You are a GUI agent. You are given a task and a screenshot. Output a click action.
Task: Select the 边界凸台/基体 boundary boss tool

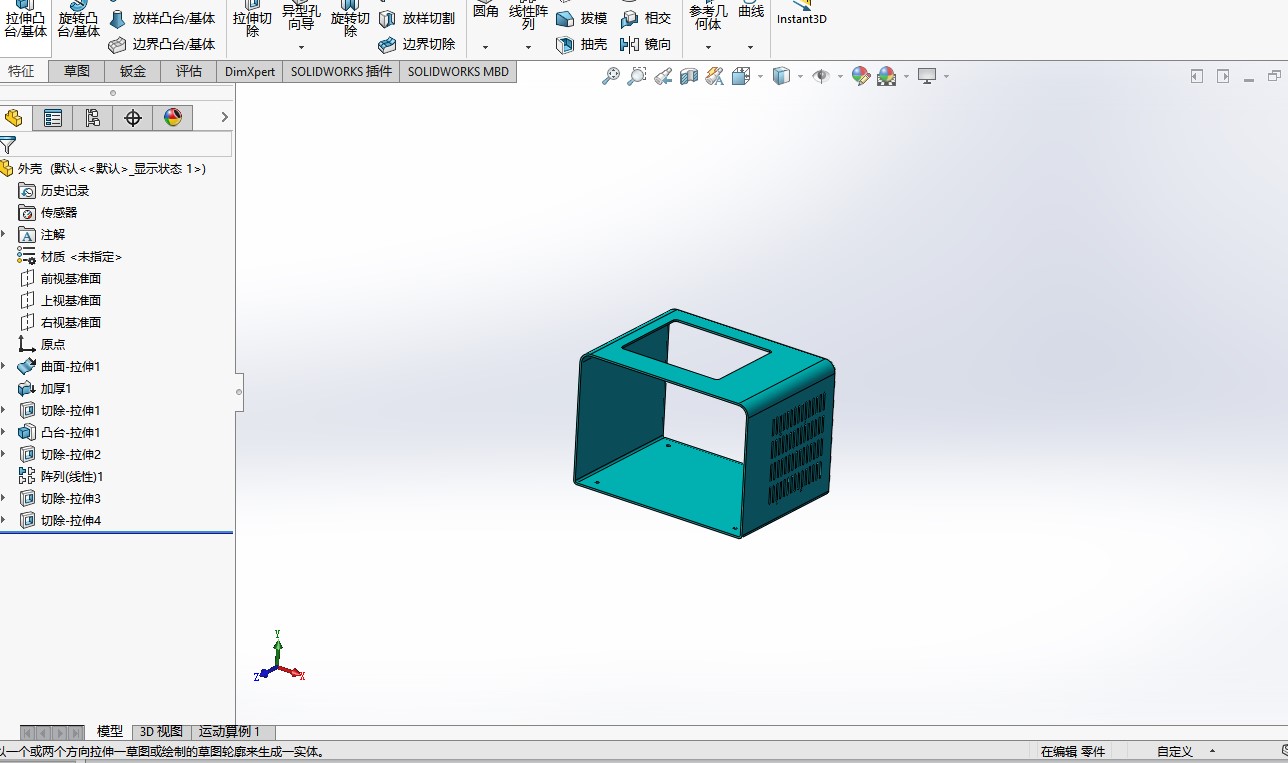tap(162, 44)
